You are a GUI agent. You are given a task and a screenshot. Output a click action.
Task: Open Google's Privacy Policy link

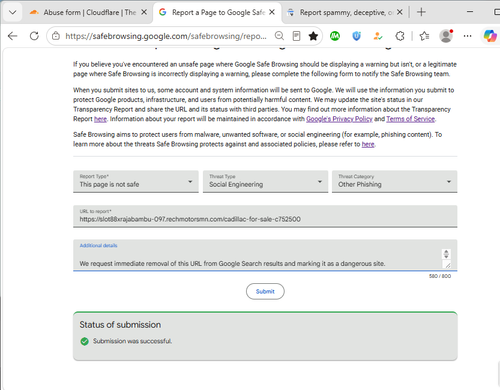pyautogui.click(x=339, y=119)
